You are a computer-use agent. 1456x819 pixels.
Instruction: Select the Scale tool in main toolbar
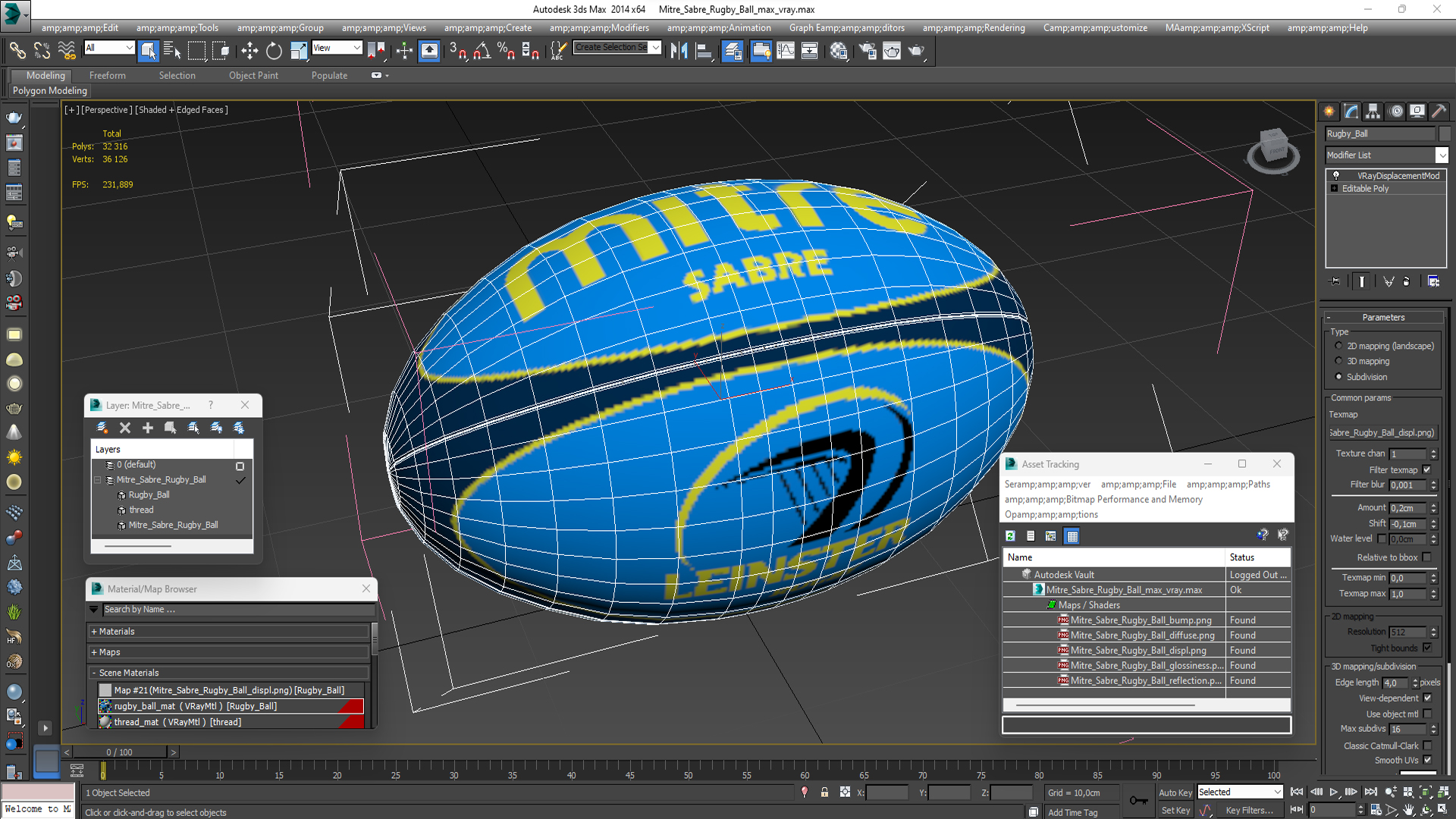(299, 51)
